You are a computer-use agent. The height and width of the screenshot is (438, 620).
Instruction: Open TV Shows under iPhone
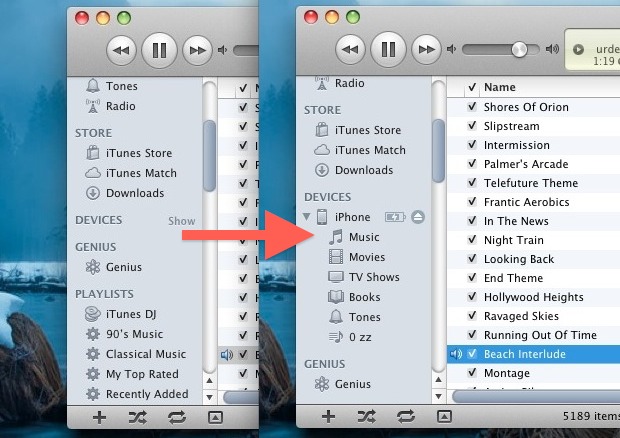point(364,277)
